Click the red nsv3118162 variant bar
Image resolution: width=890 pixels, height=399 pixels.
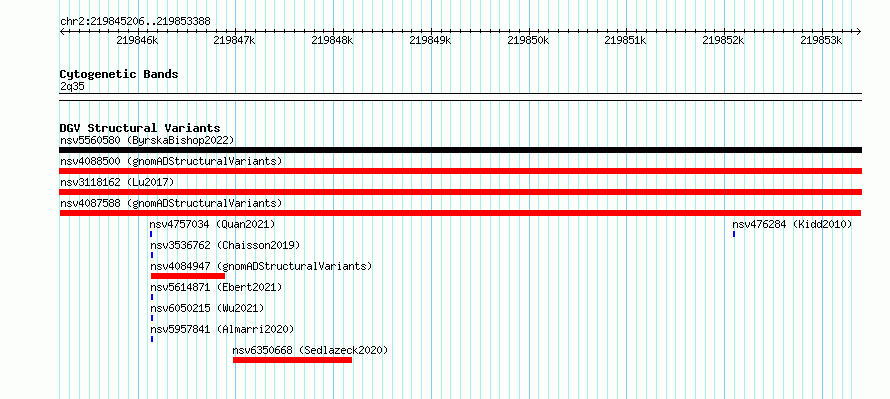pos(460,192)
